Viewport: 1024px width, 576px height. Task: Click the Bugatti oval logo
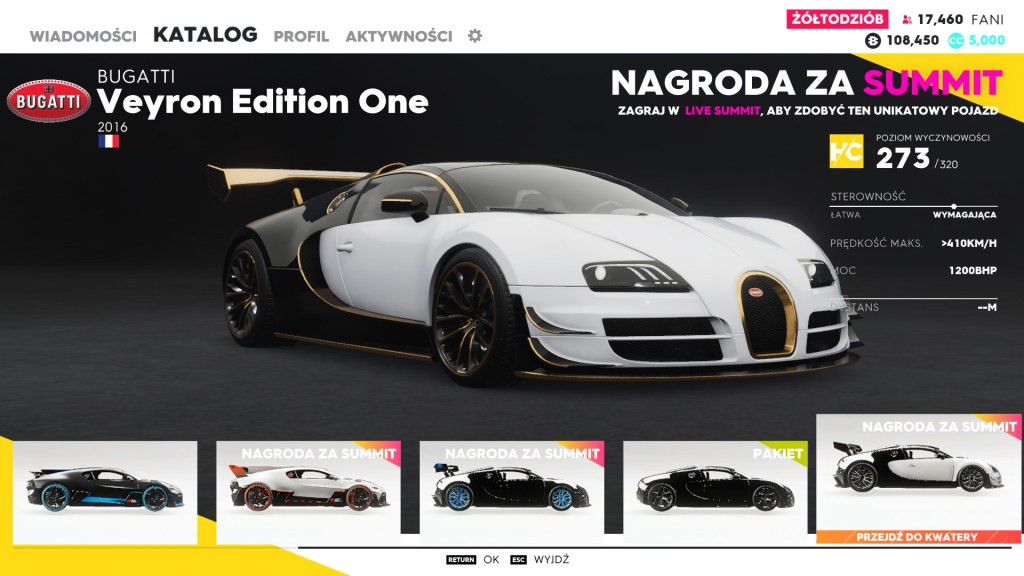pos(48,101)
